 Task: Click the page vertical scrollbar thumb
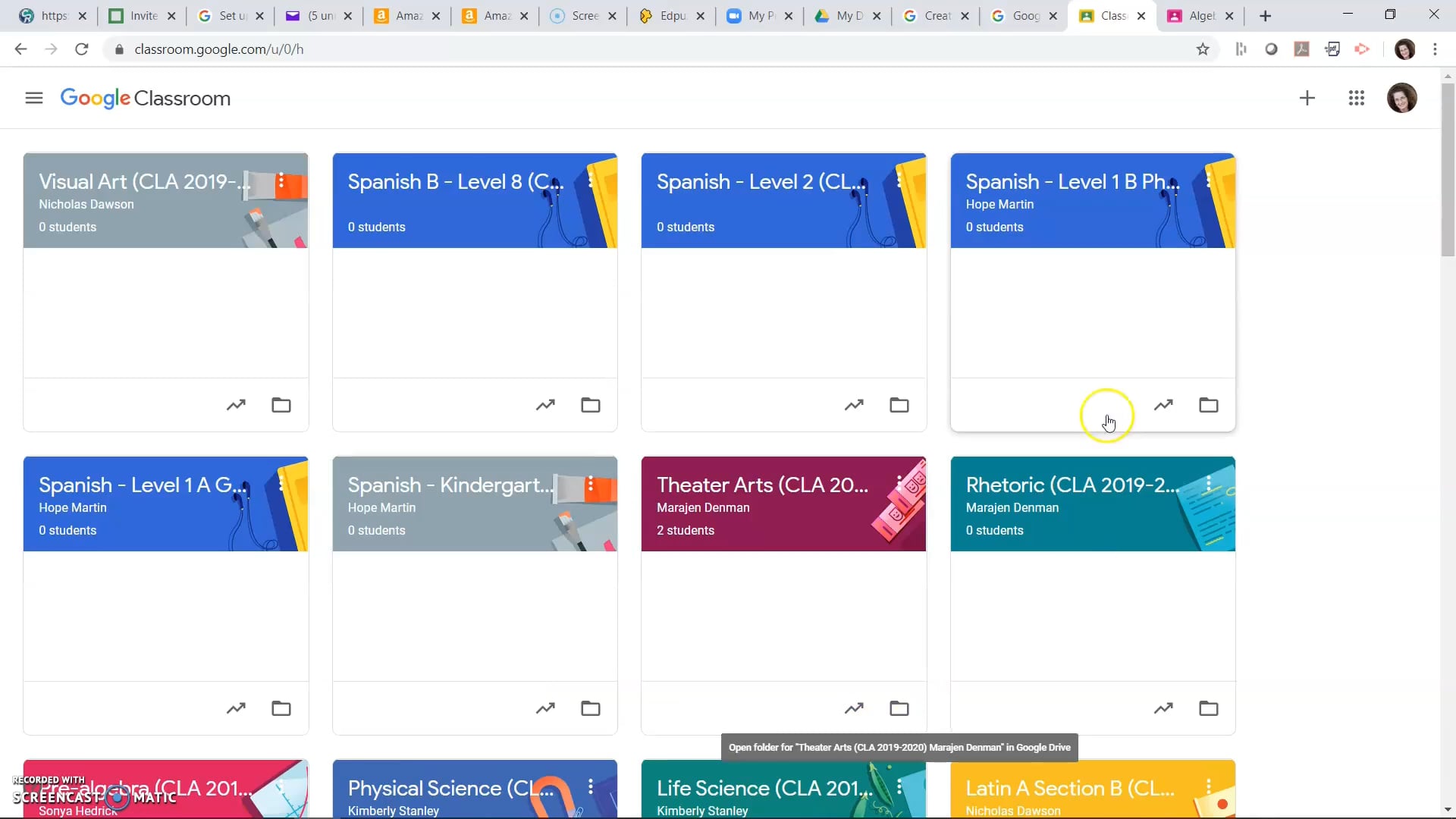coord(1448,171)
